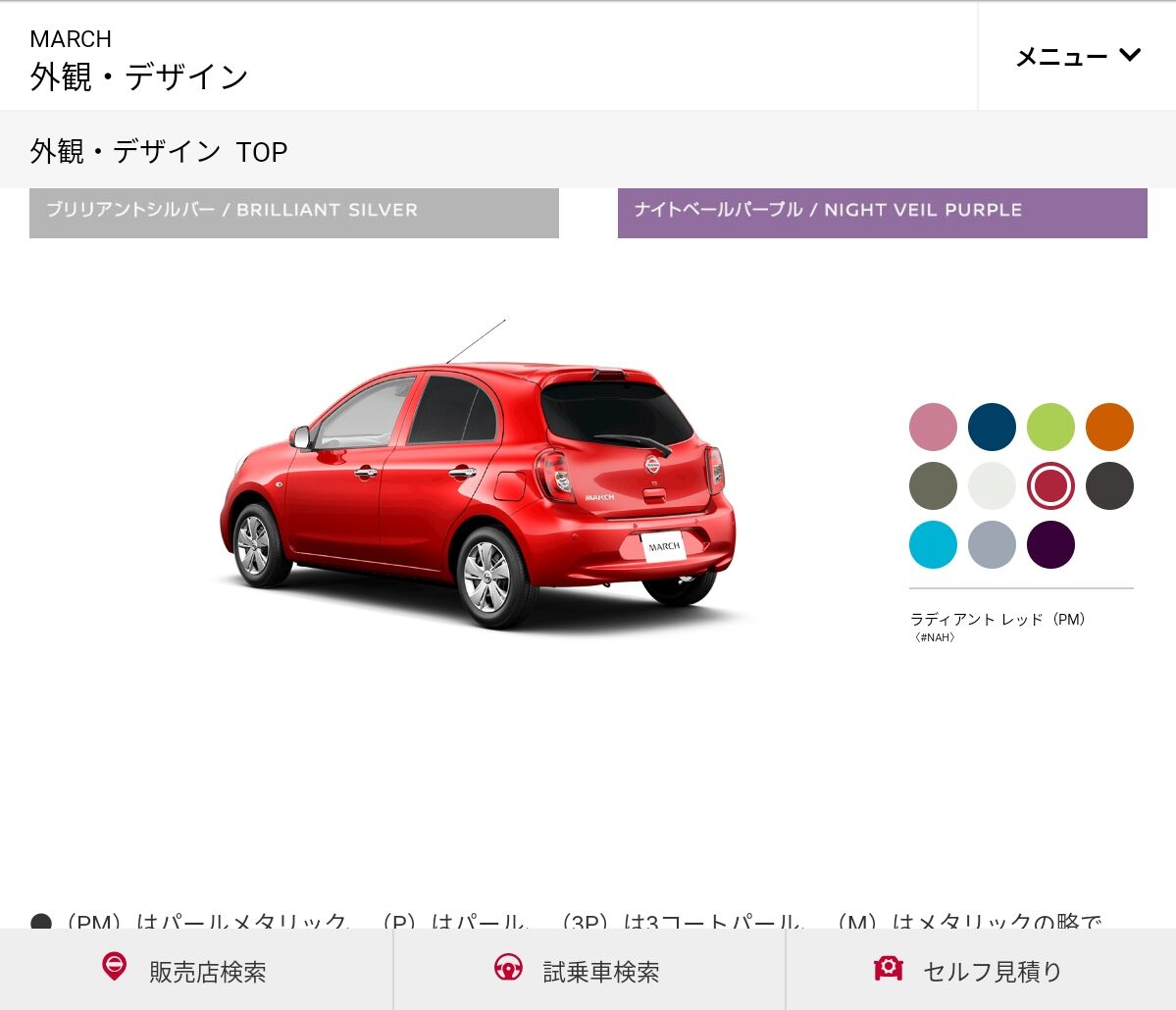Image resolution: width=1176 pixels, height=1010 pixels.
Task: Open 販売店検索 dealer search
Action: pyautogui.click(x=196, y=970)
